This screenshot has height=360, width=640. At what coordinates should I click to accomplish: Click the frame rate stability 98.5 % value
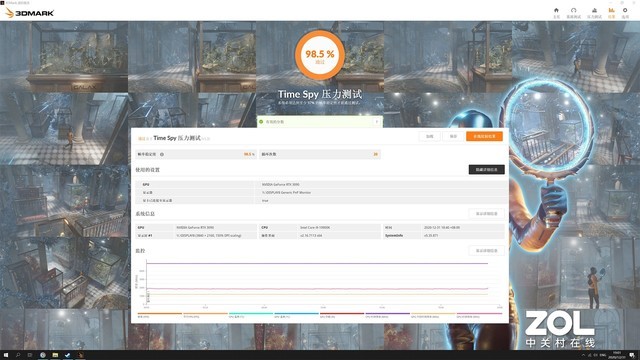click(x=249, y=154)
